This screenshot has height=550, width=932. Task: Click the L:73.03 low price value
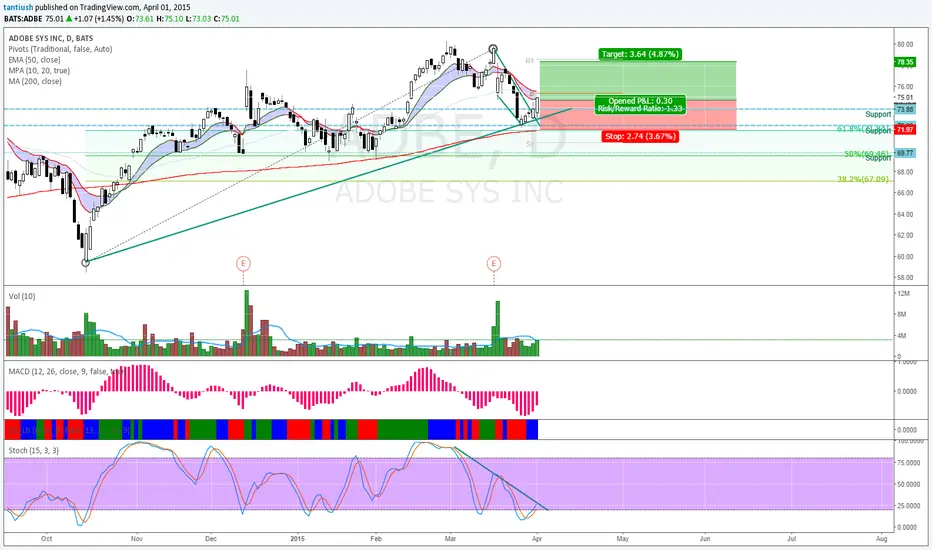pos(198,19)
